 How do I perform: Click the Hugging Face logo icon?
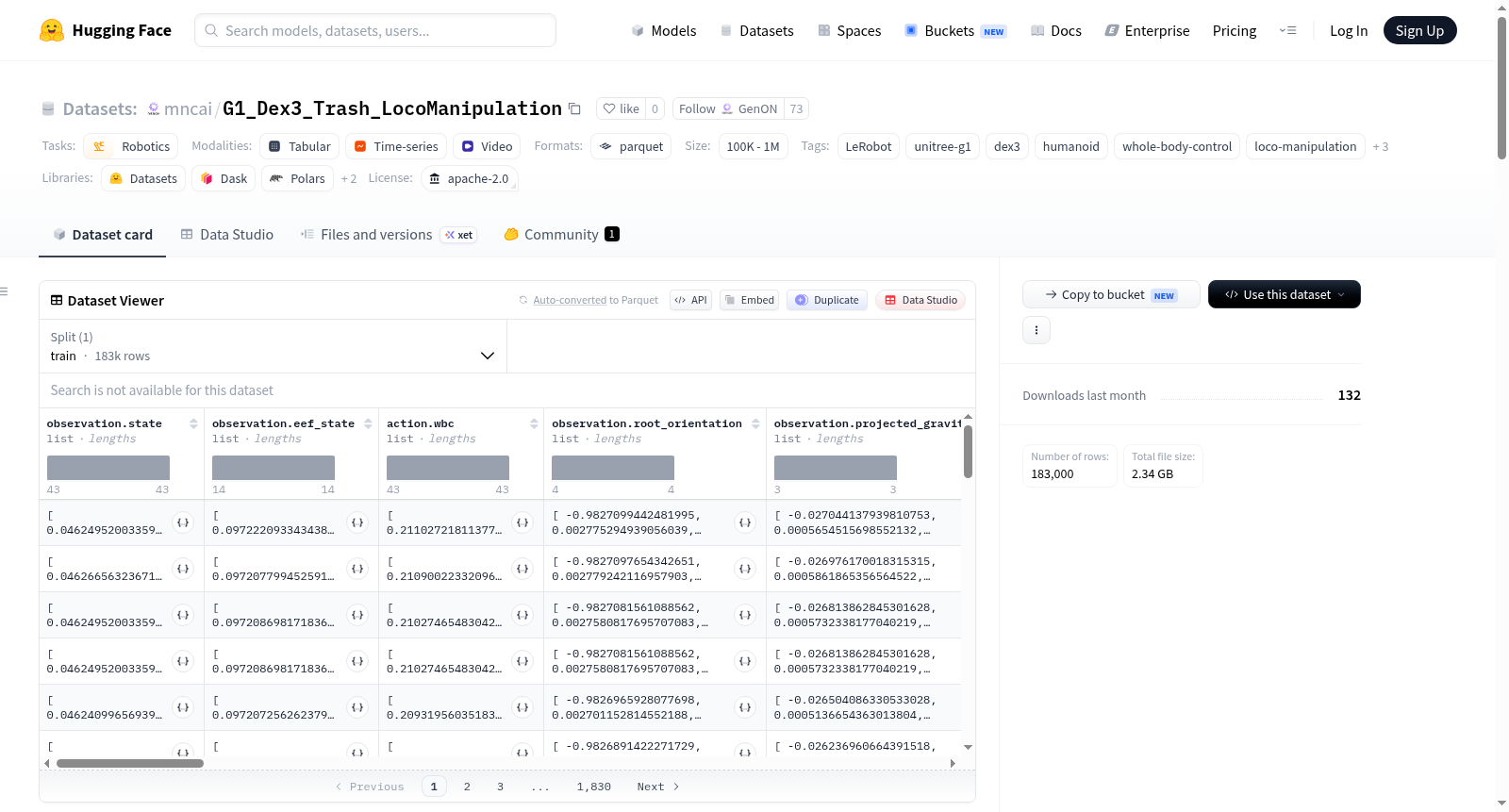tap(52, 30)
